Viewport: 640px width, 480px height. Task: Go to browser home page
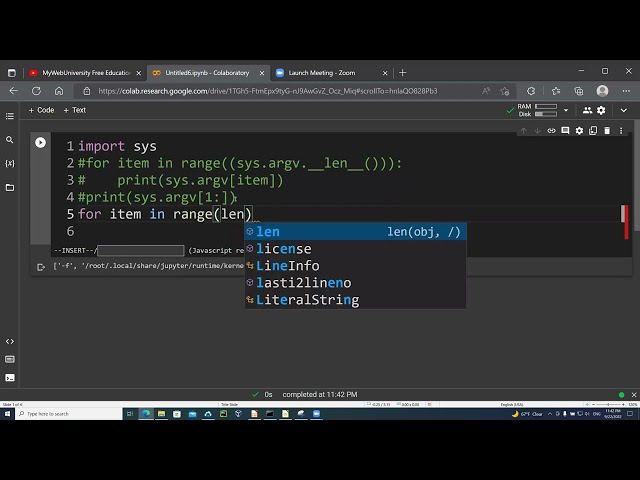pyautogui.click(x=59, y=91)
